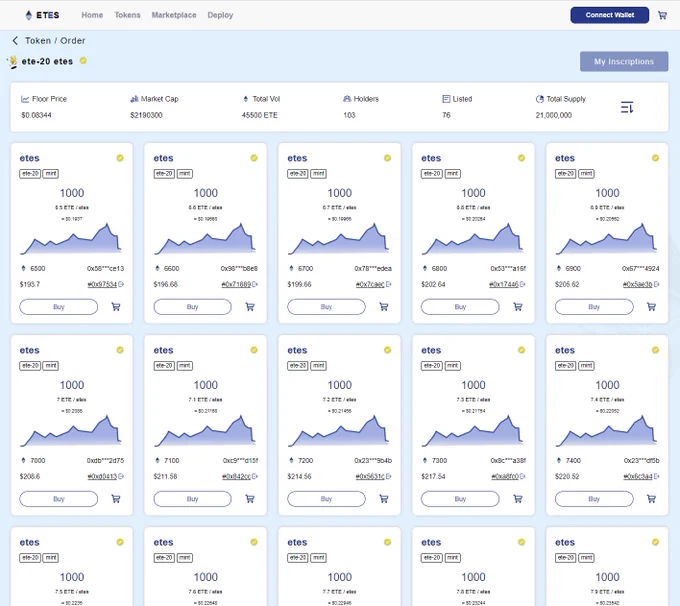Screen dimensions: 680x606
Task: Click the verified badge on the $214.56 card
Action: point(388,350)
